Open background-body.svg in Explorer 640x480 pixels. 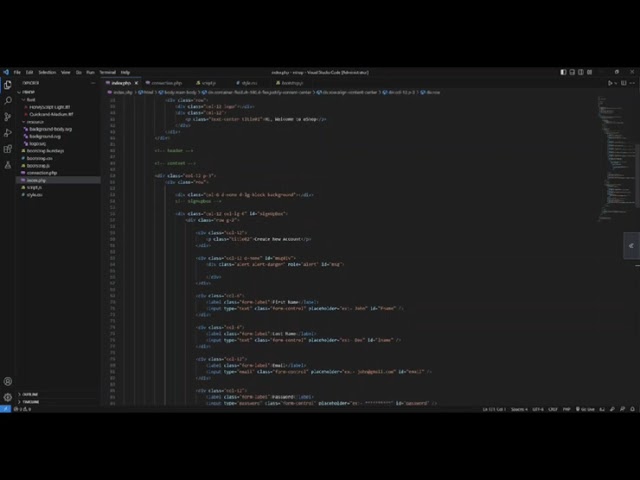coord(50,129)
